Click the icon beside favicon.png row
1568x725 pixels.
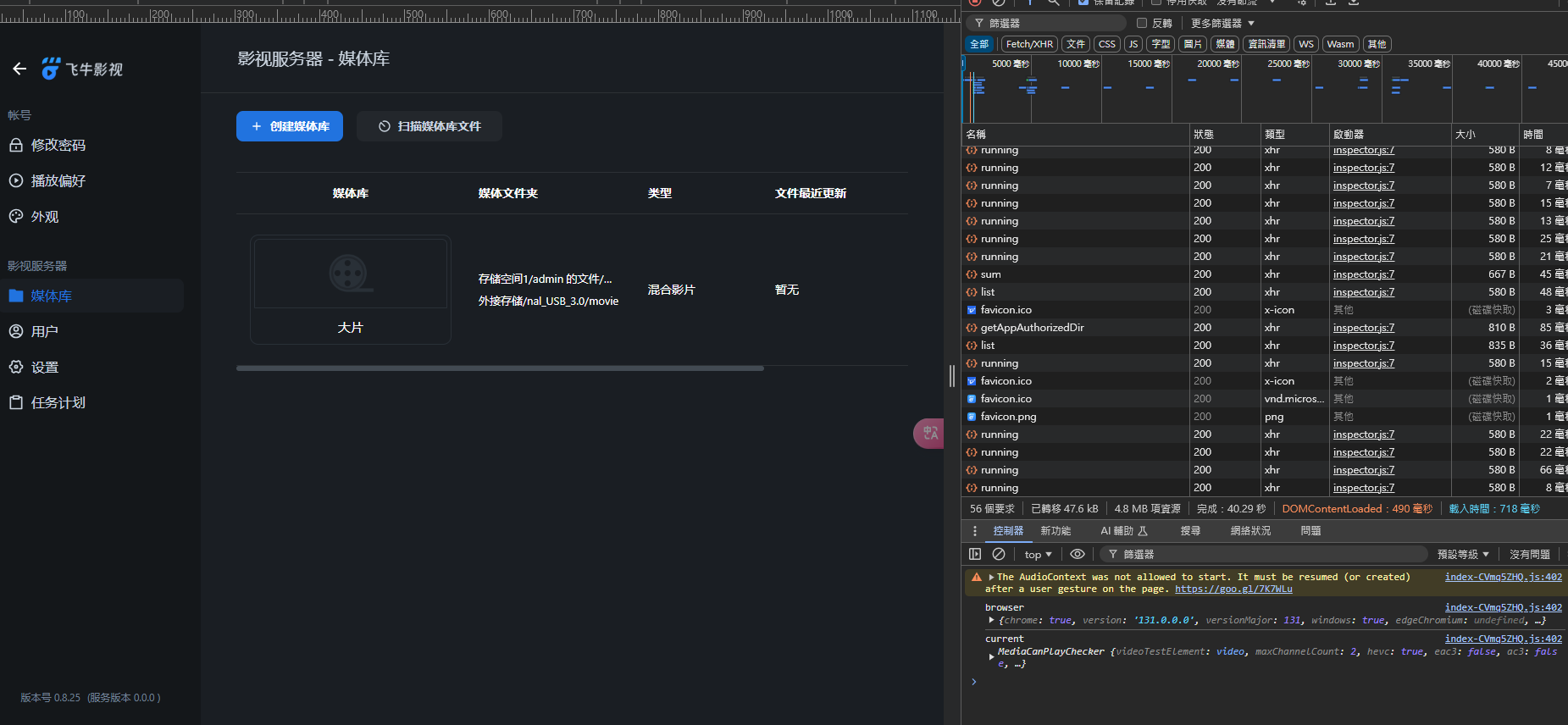point(972,417)
